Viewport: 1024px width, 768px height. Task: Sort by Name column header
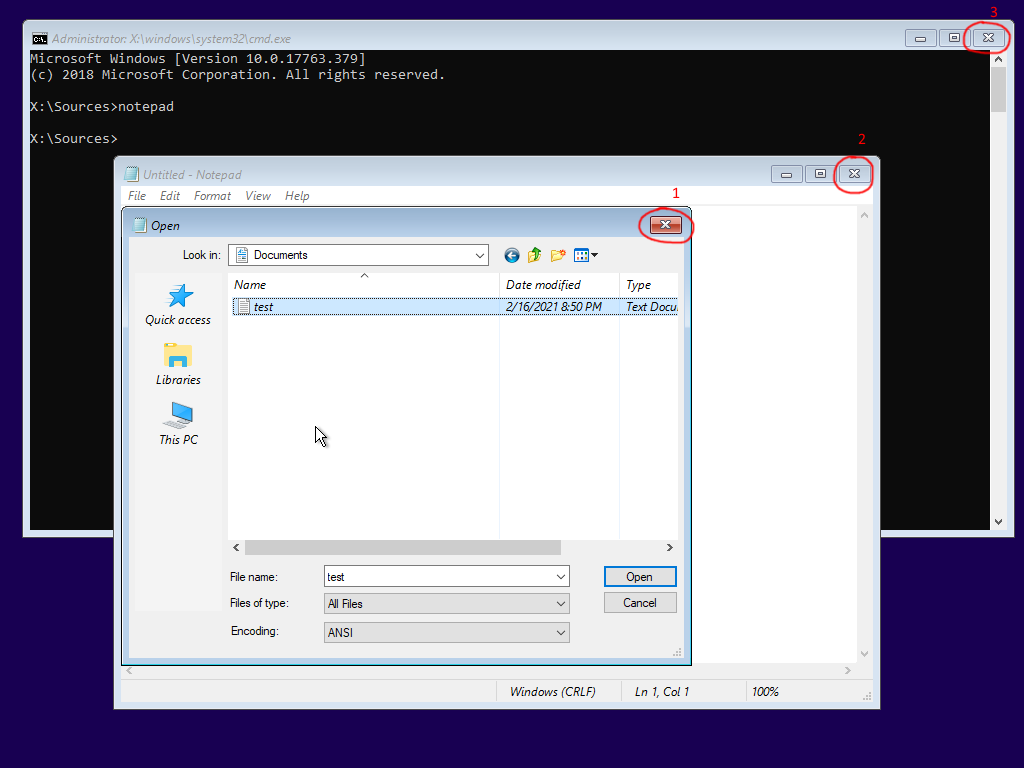(x=364, y=285)
